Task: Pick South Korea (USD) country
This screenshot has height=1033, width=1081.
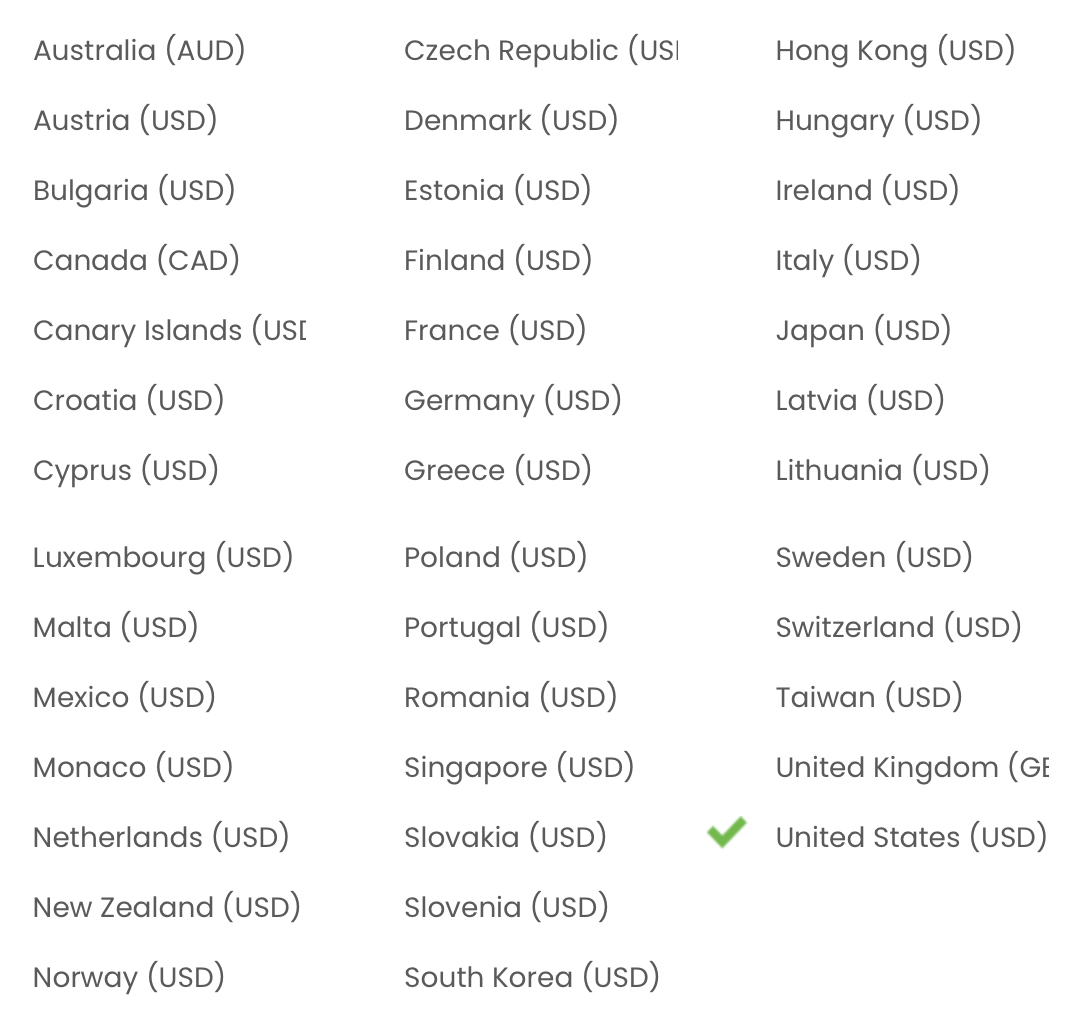Action: point(531,977)
